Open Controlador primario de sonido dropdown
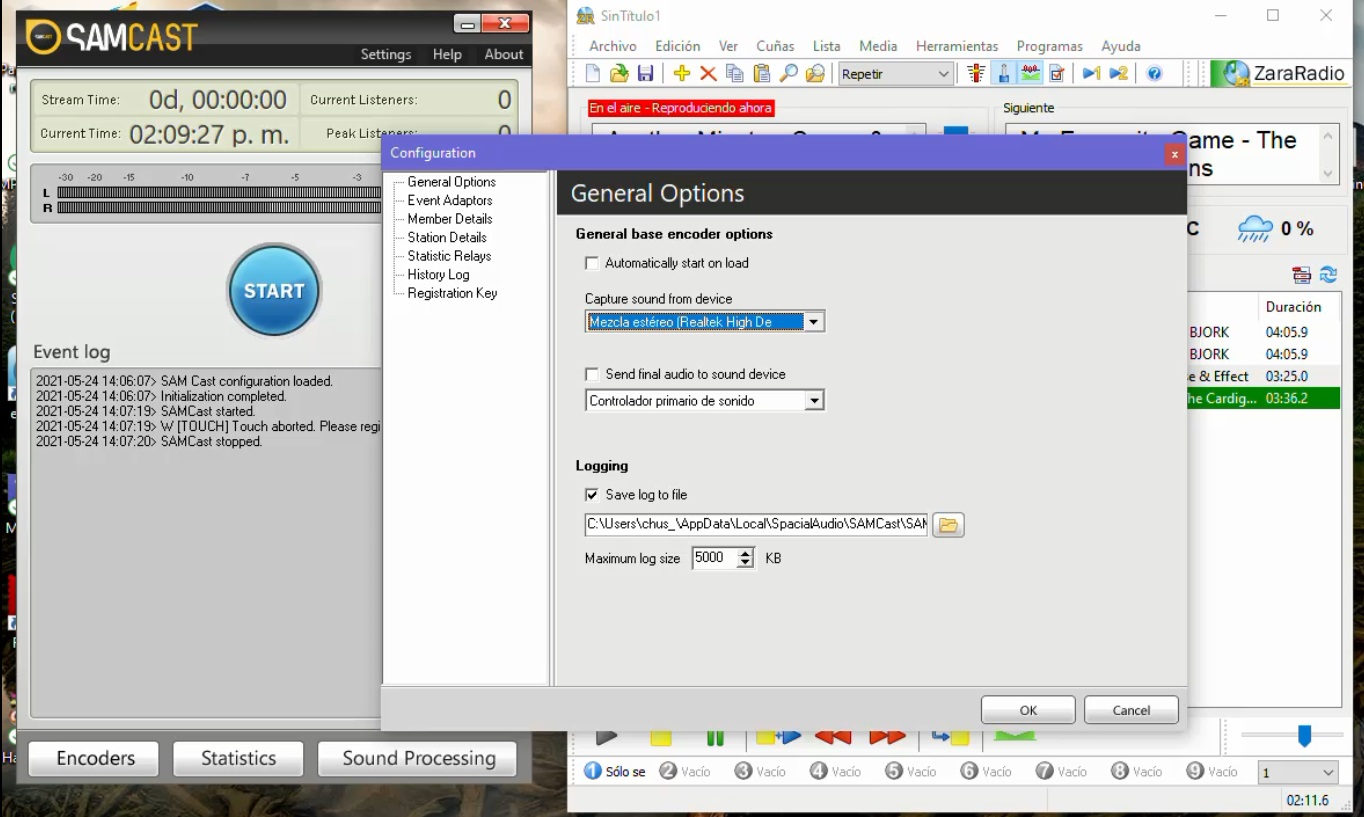This screenshot has width=1364, height=817. [814, 401]
